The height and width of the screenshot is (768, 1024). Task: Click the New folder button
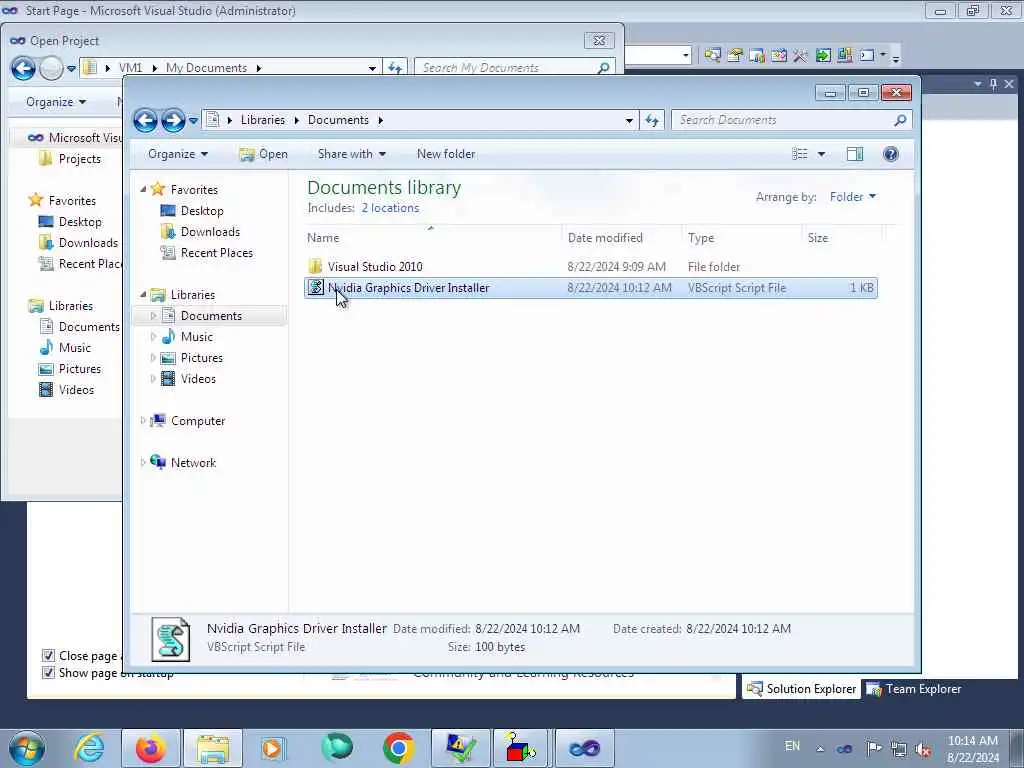[446, 154]
